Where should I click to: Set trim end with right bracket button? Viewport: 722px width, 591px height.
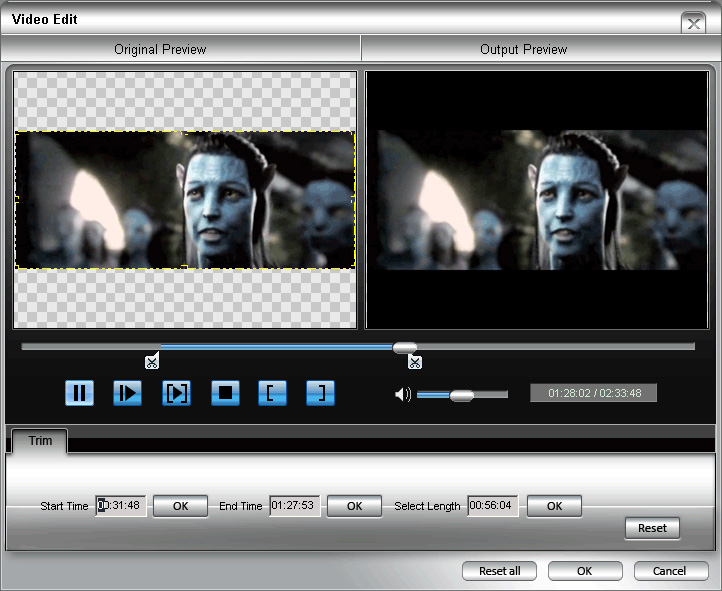point(320,393)
